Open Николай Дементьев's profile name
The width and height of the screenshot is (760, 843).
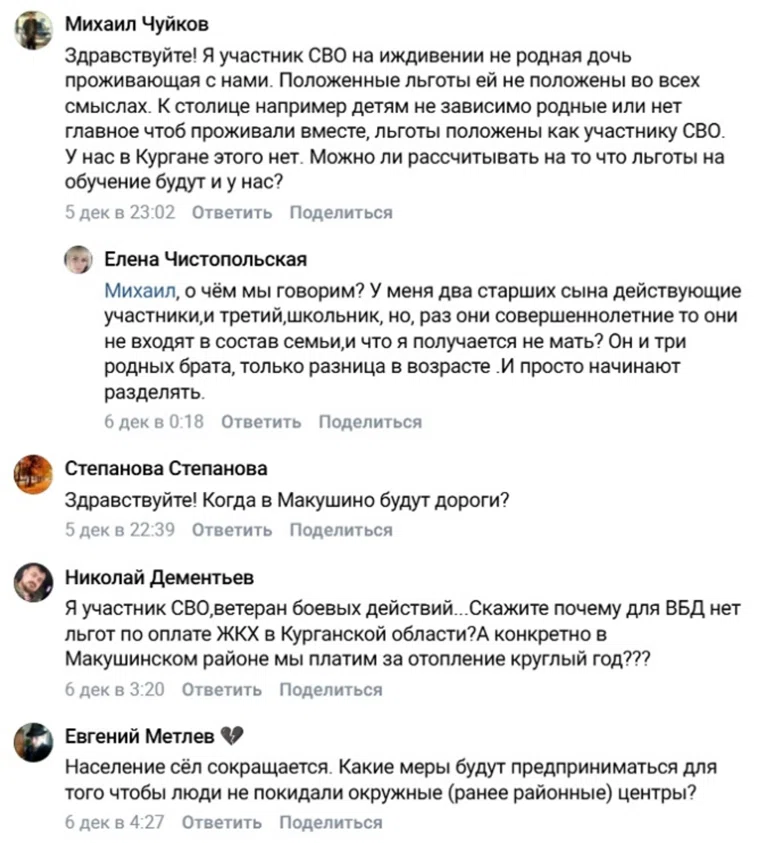pos(159,577)
